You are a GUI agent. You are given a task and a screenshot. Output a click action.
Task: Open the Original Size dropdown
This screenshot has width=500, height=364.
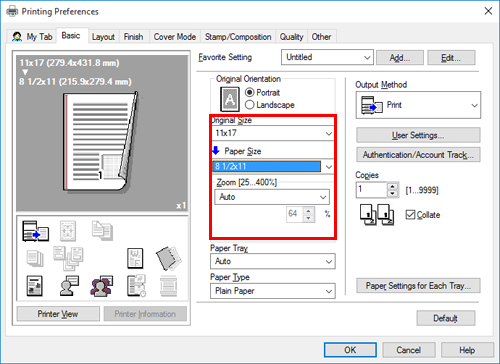coord(273,133)
